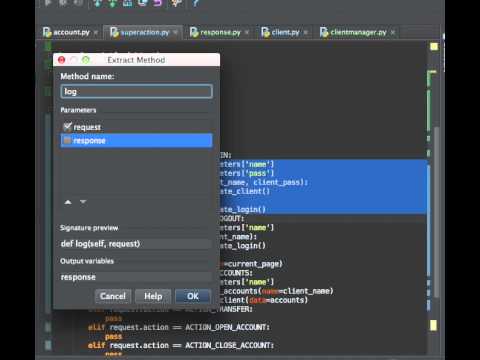
Task: Click code text =current_page)
Action: 253,264
